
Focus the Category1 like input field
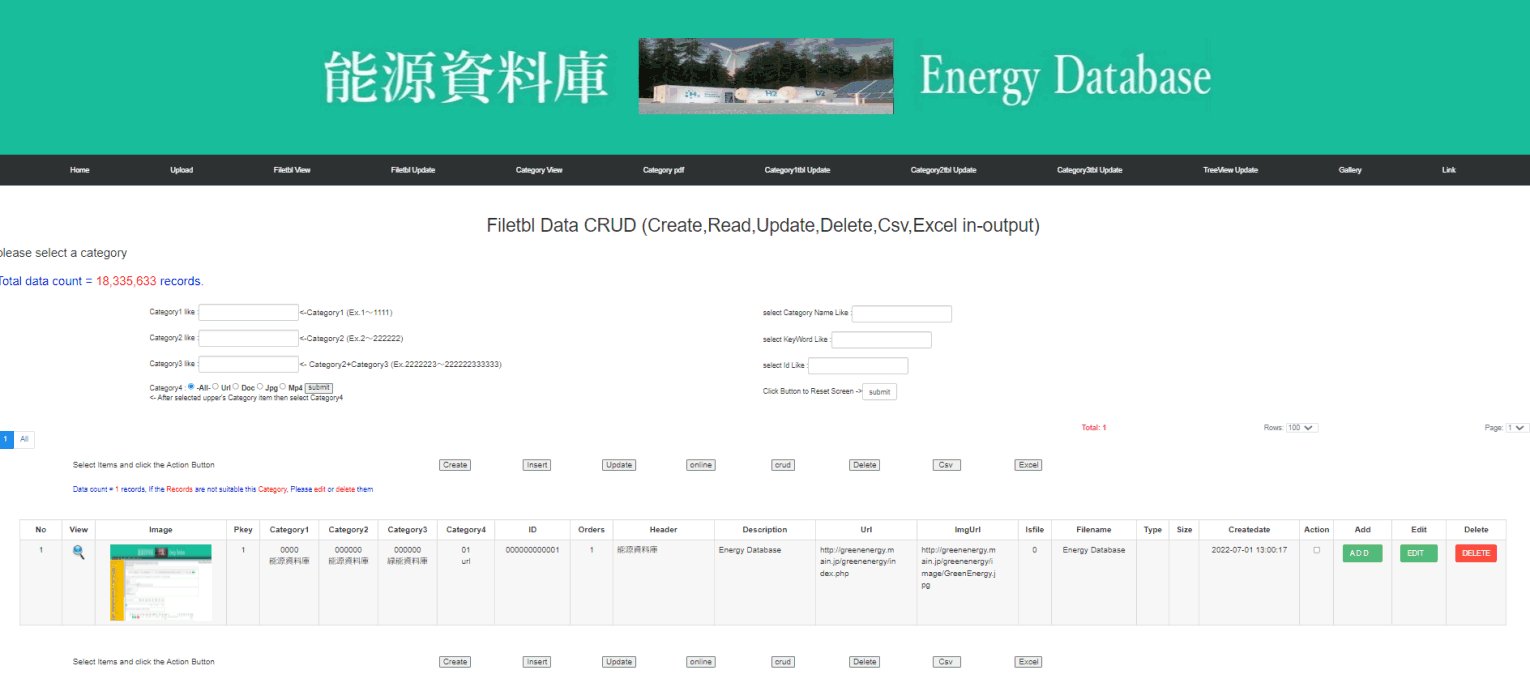249,312
